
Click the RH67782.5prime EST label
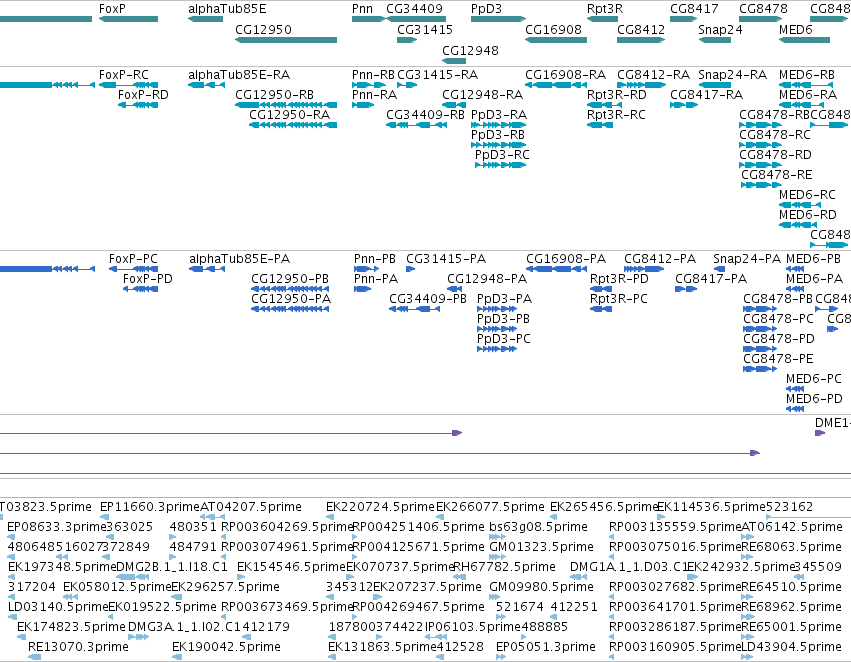point(504,566)
